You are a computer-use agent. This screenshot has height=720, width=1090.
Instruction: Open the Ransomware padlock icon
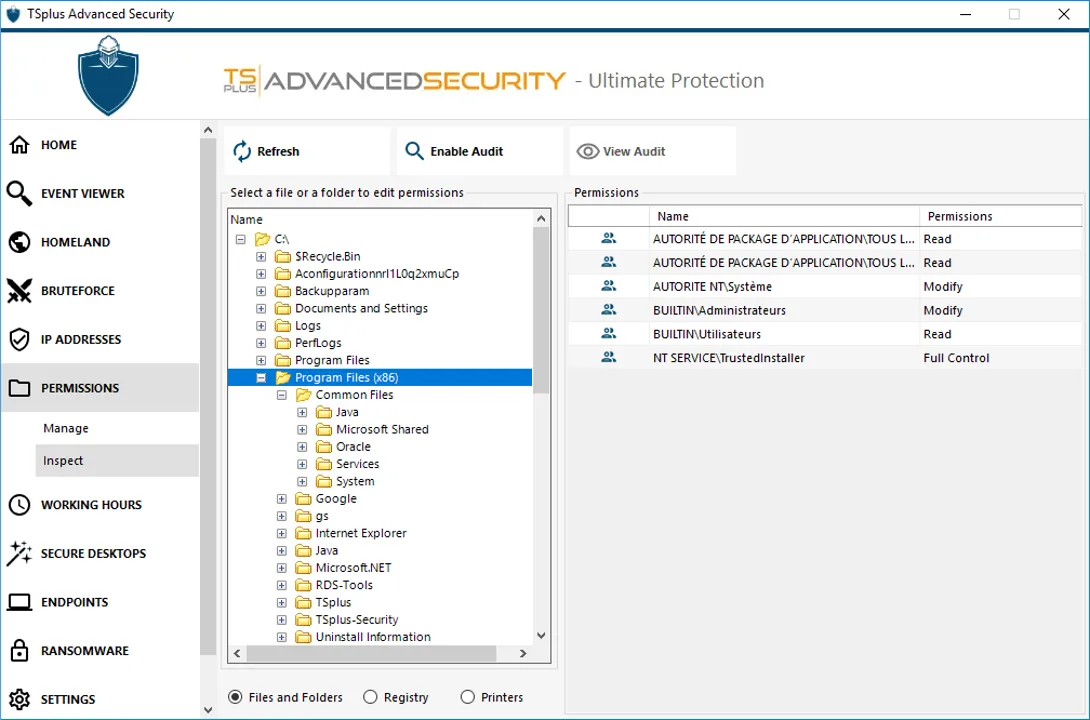pos(19,651)
